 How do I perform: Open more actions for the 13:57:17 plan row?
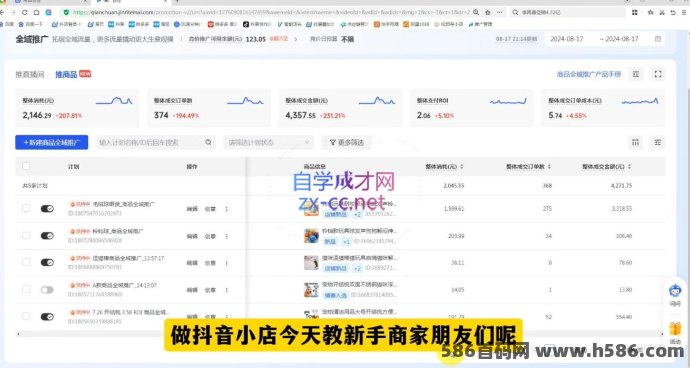coord(227,263)
